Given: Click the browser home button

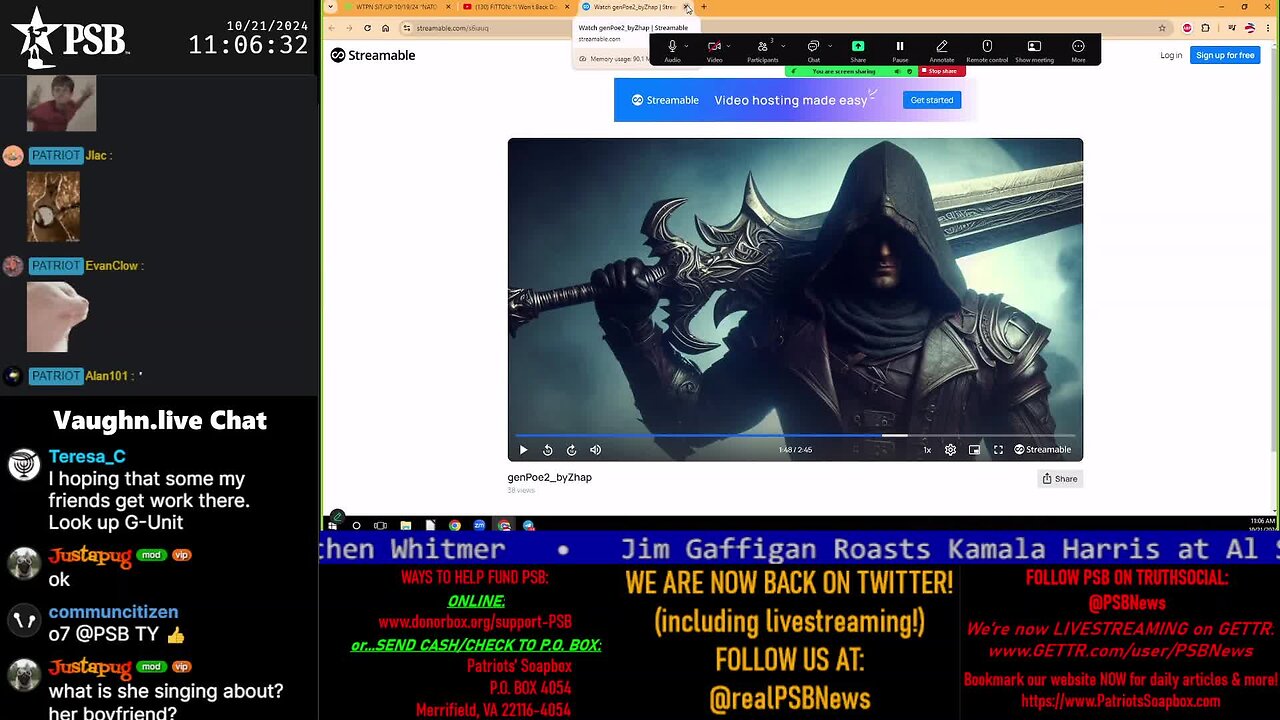Looking at the screenshot, I should pyautogui.click(x=385, y=28).
